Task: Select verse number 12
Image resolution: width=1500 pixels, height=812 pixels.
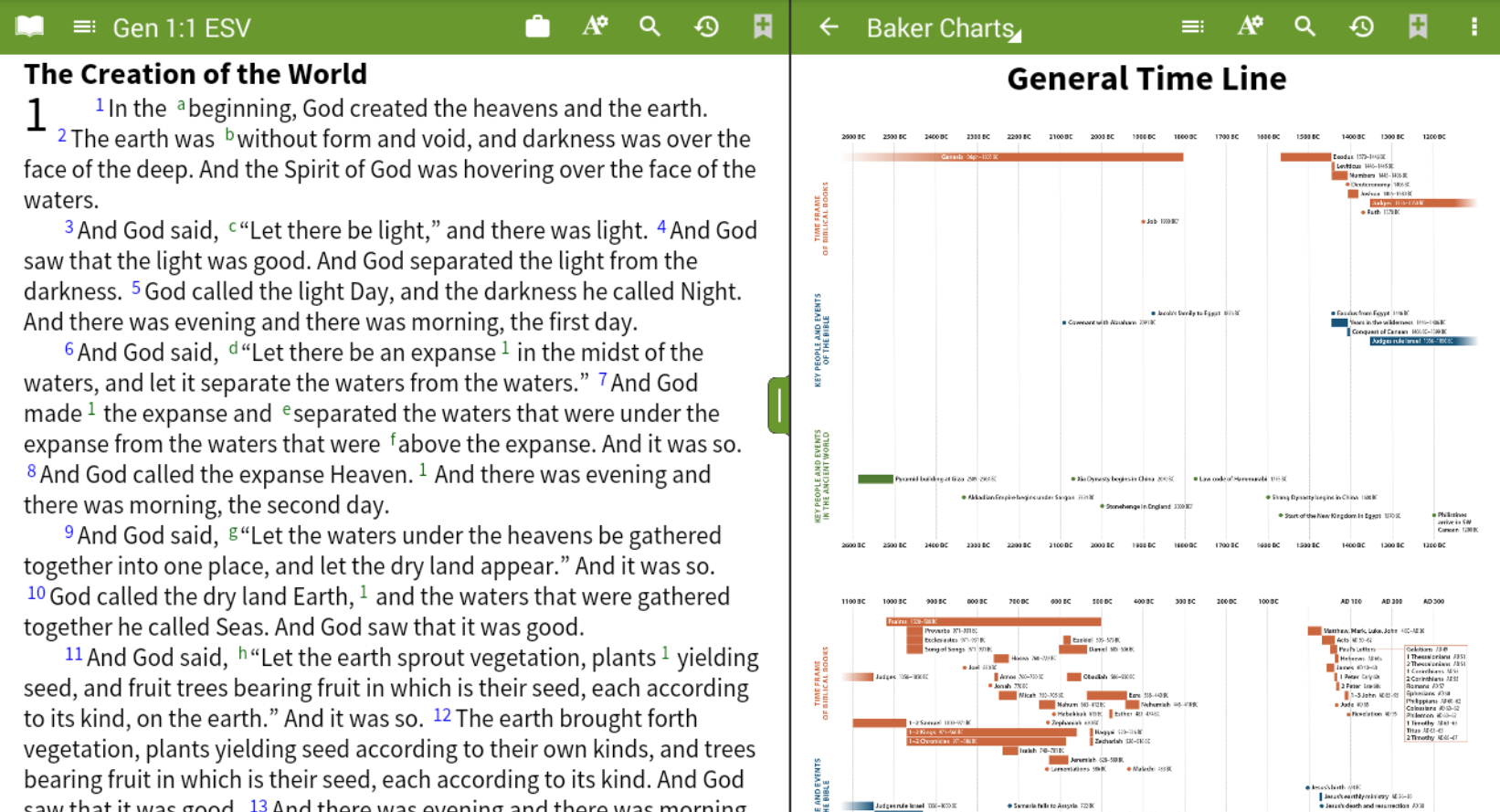Action: click(442, 715)
